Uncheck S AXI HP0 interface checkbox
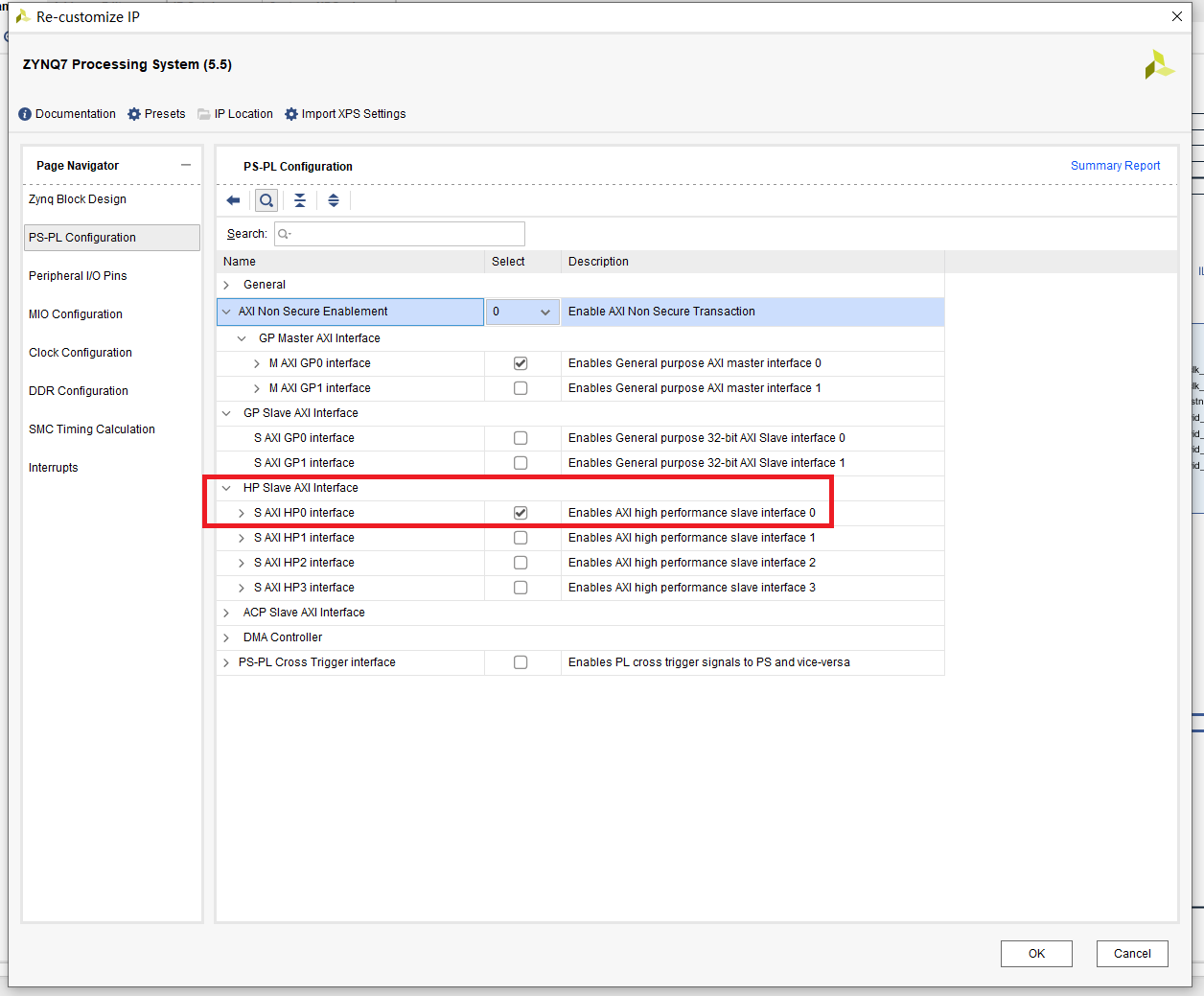 [x=521, y=513]
